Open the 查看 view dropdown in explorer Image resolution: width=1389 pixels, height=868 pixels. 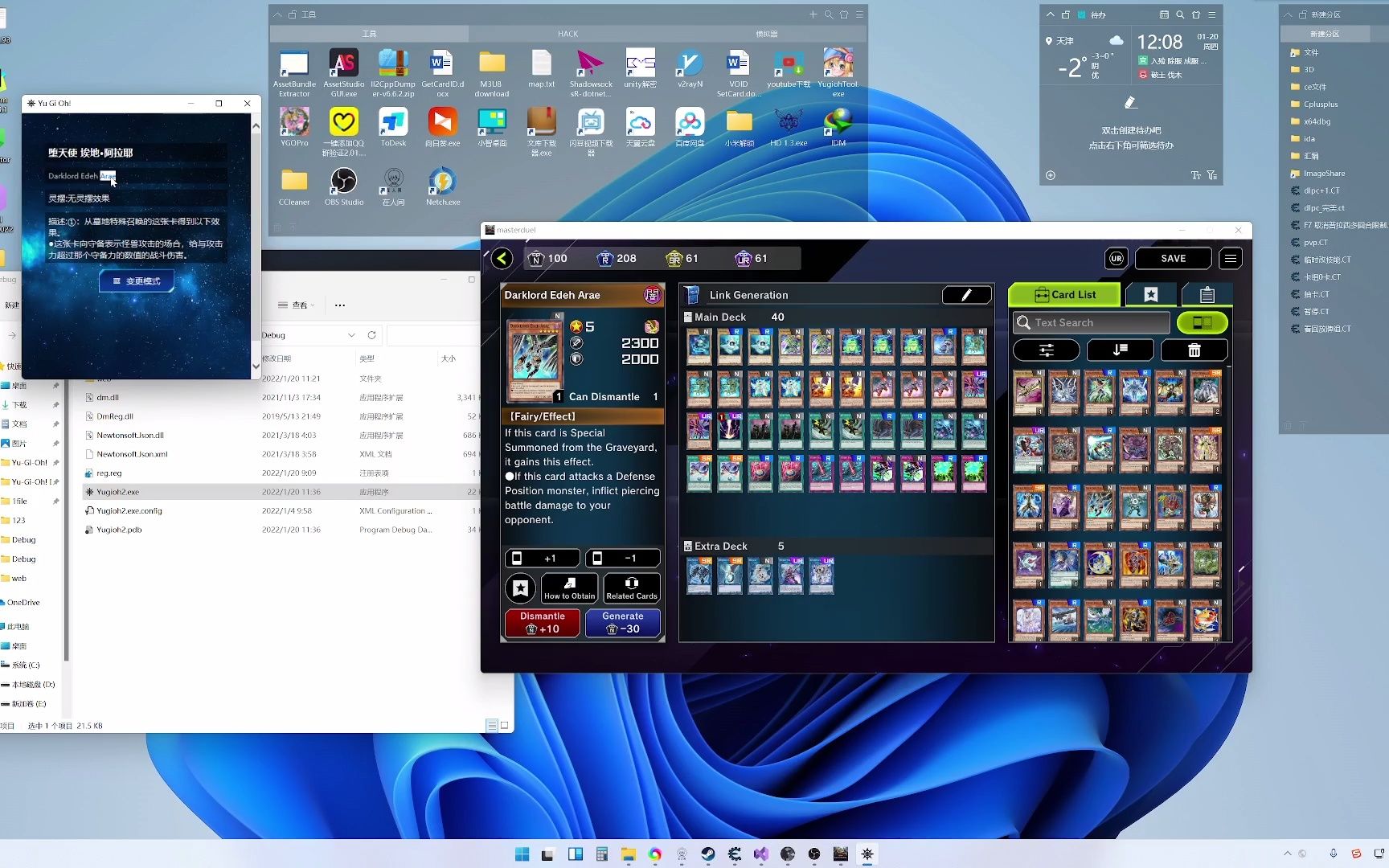(296, 305)
